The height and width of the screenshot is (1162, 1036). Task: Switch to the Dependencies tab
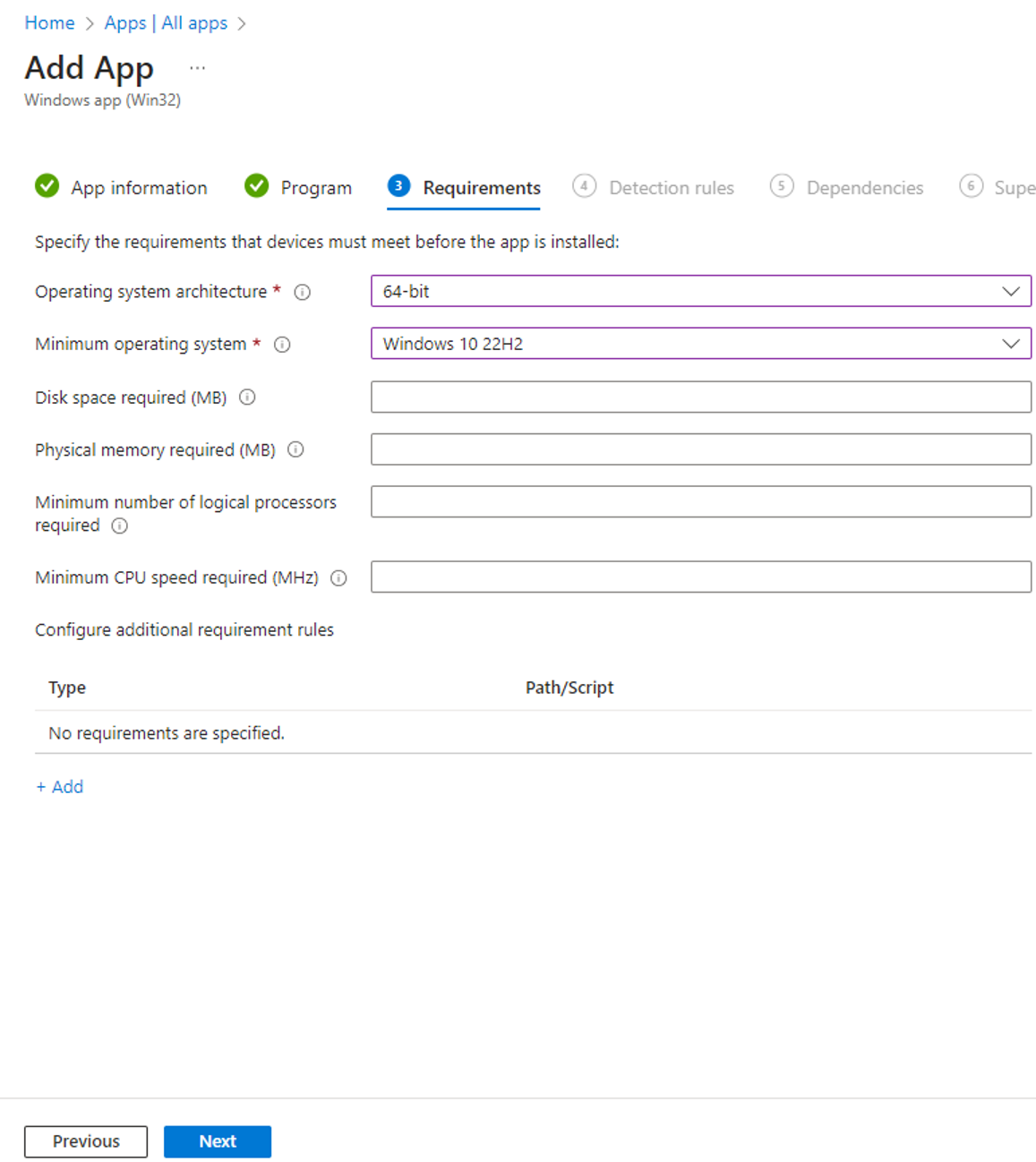[x=864, y=187]
